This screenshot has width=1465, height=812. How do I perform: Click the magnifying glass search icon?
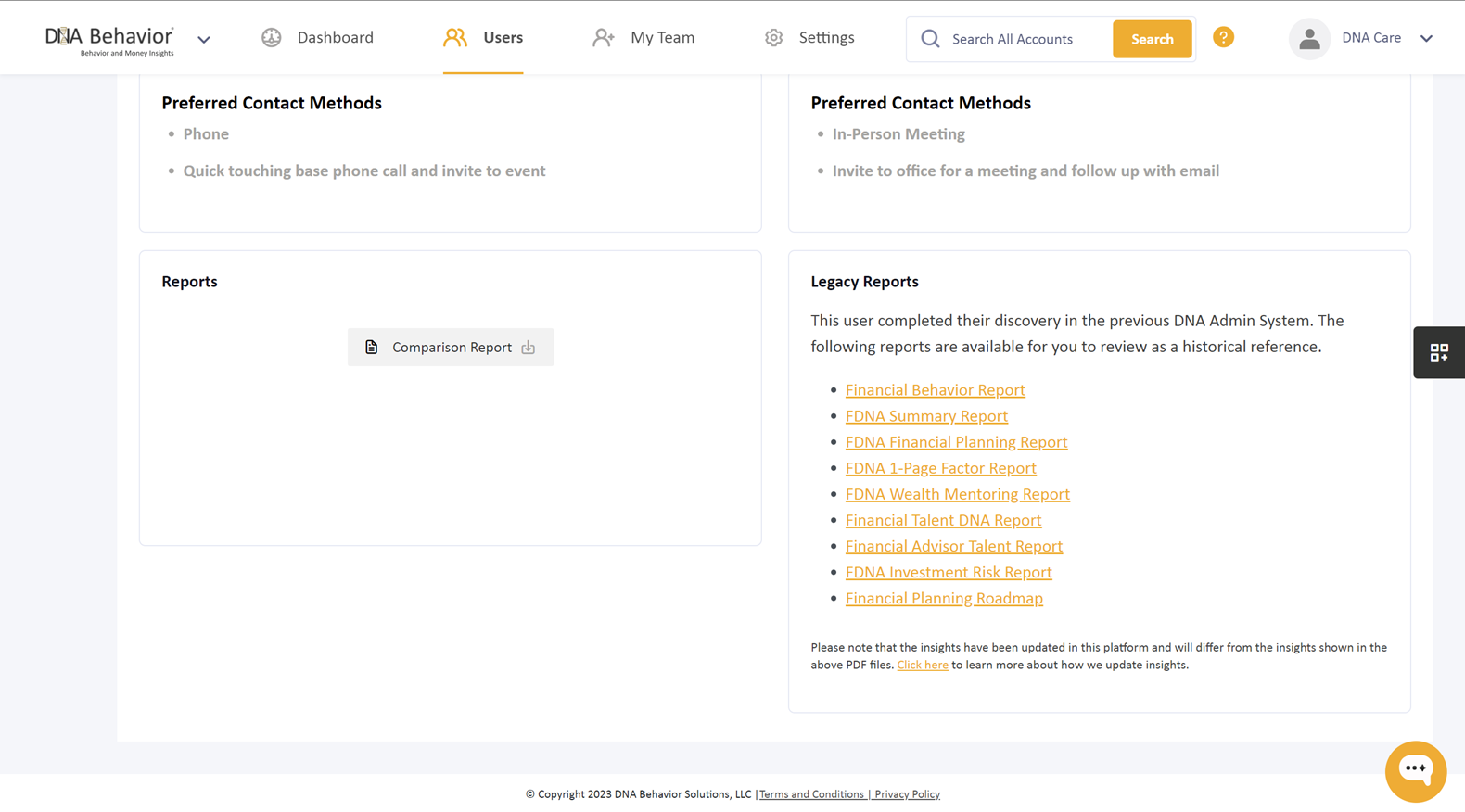930,39
